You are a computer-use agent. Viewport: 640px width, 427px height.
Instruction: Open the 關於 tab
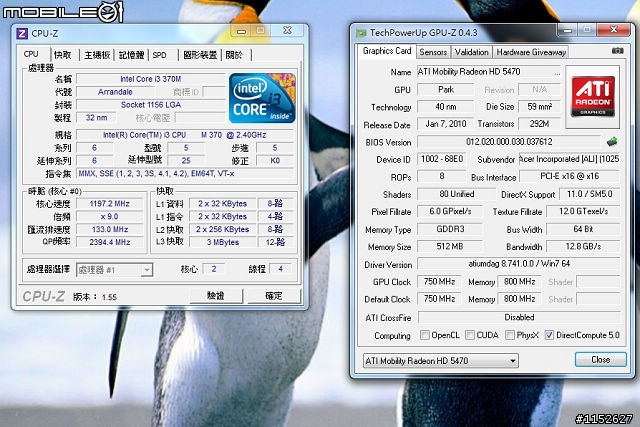[x=234, y=55]
